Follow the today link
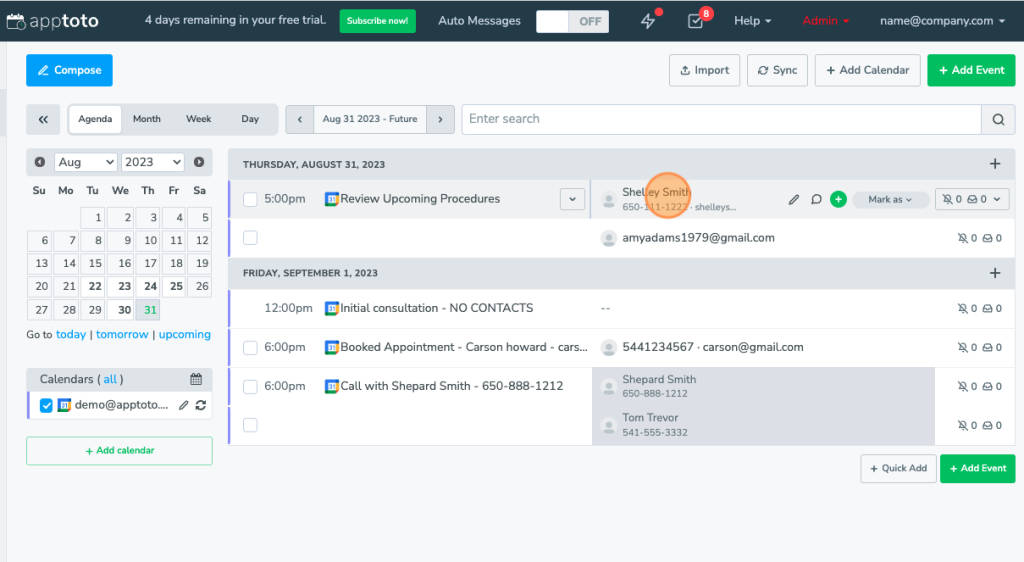Image resolution: width=1024 pixels, height=562 pixels. (x=71, y=334)
